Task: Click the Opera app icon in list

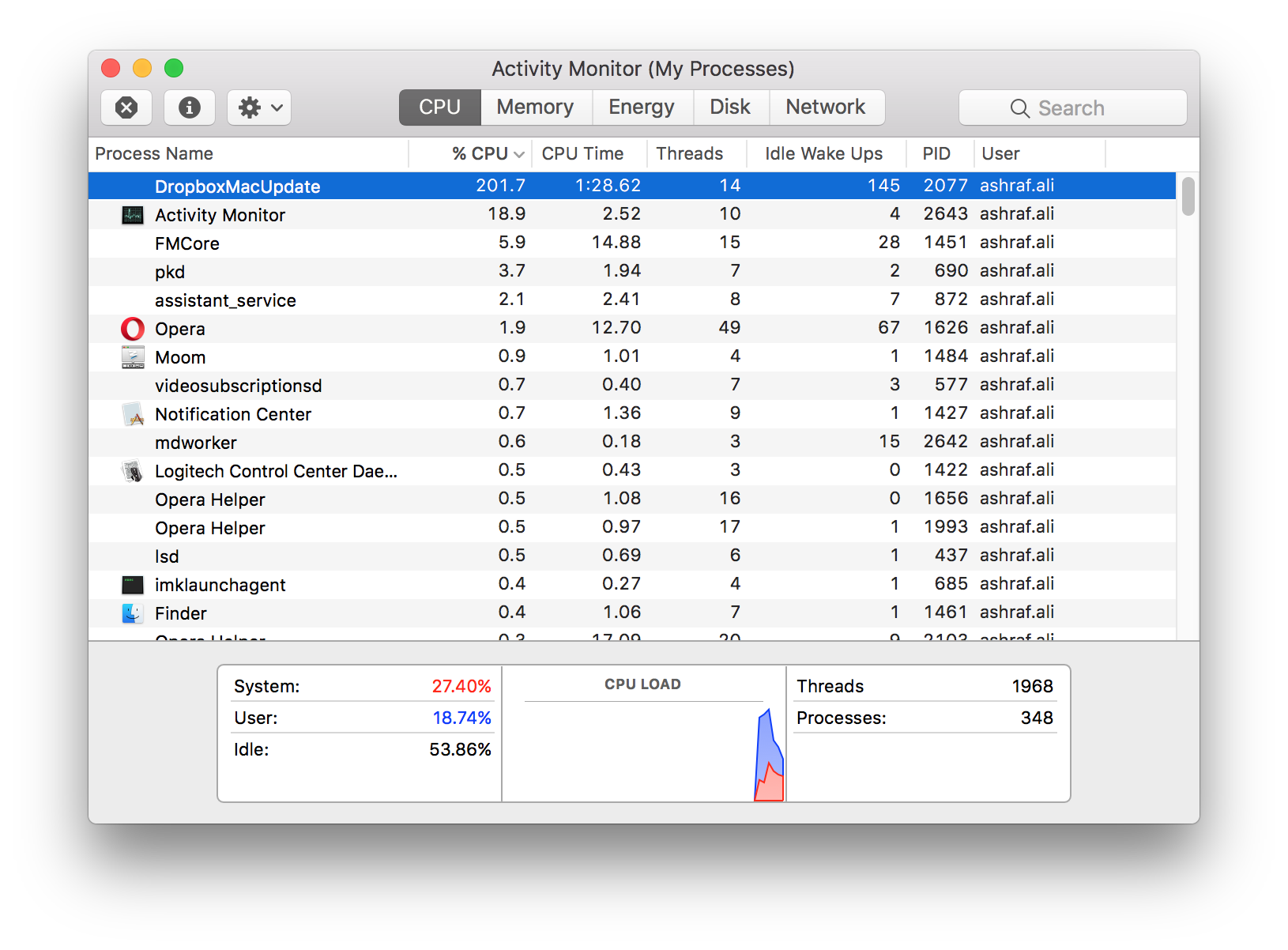Action: (x=133, y=329)
